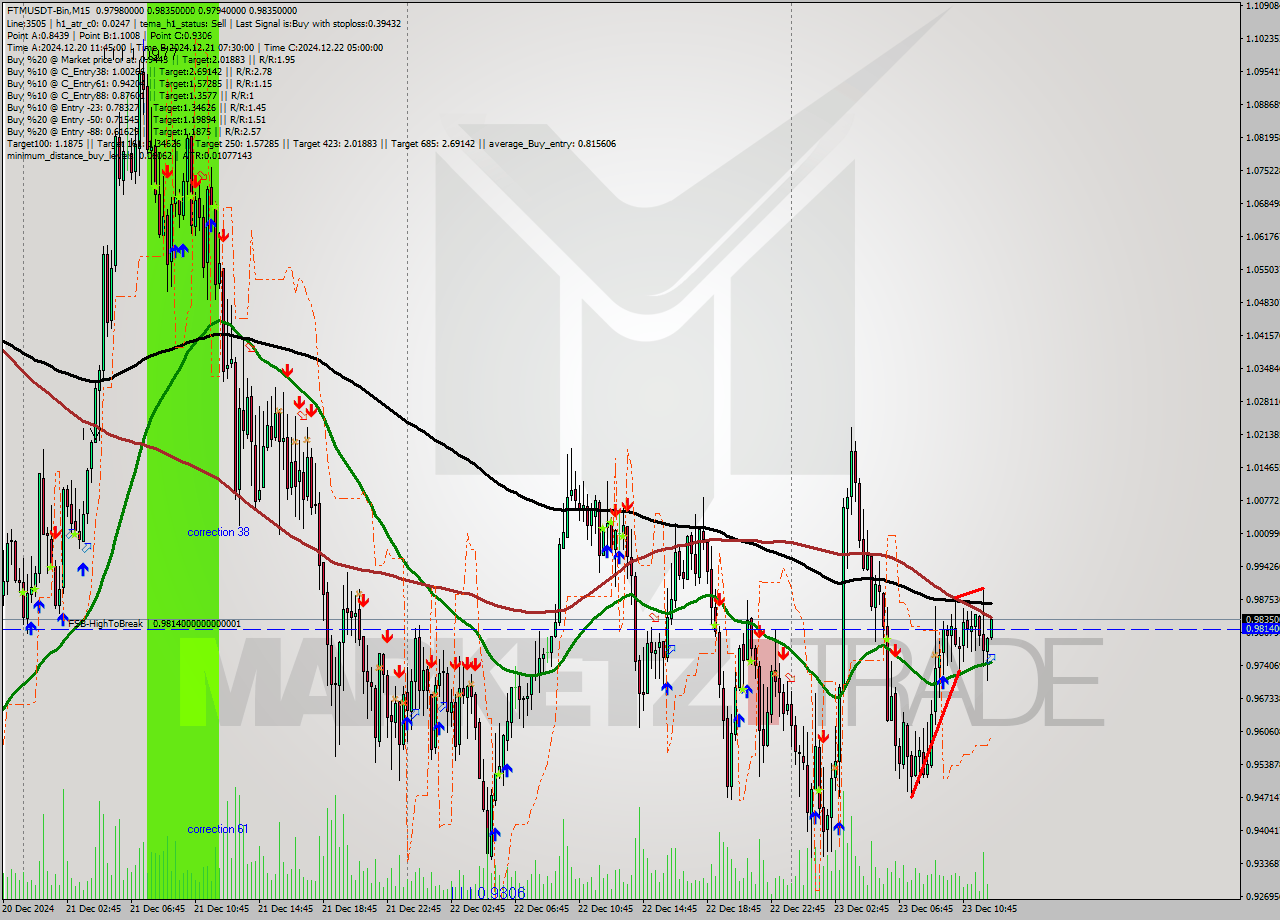Click the 'correction 38' chart label
Screen dimensions: 1280x920
tap(218, 532)
